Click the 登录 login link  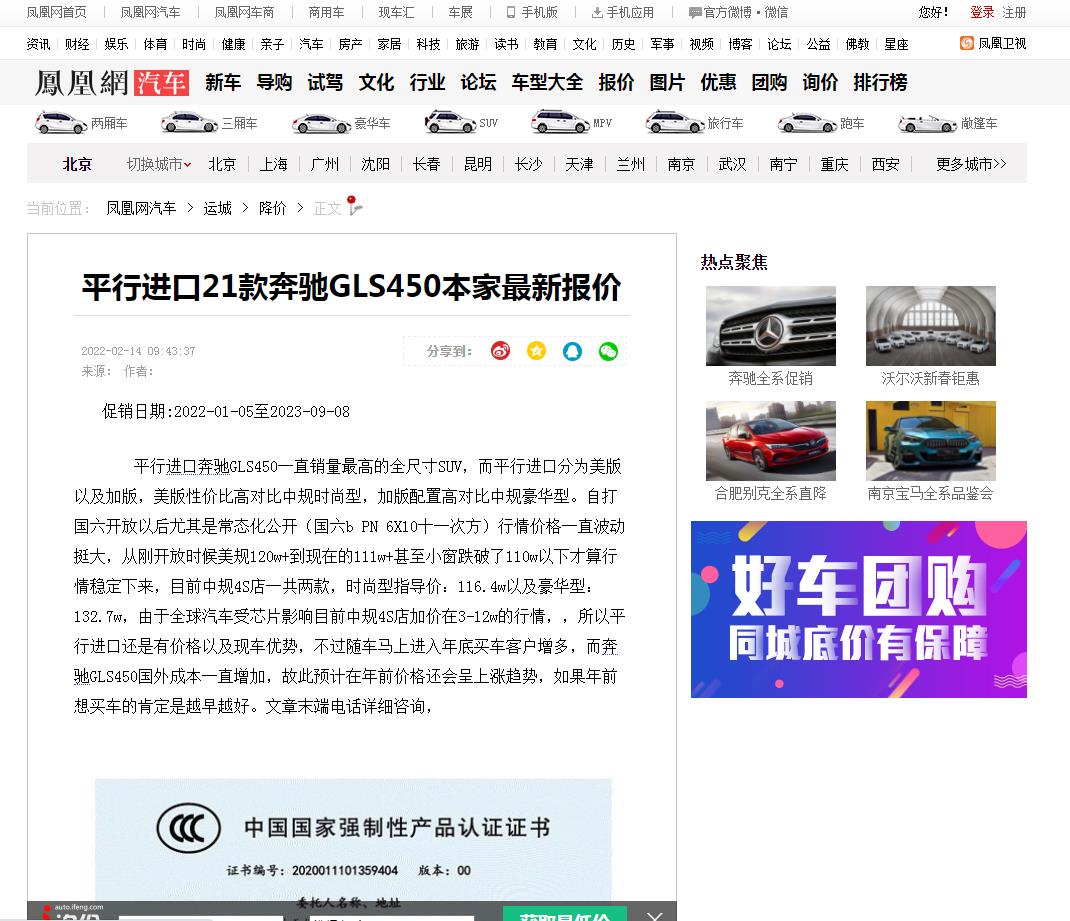point(982,12)
